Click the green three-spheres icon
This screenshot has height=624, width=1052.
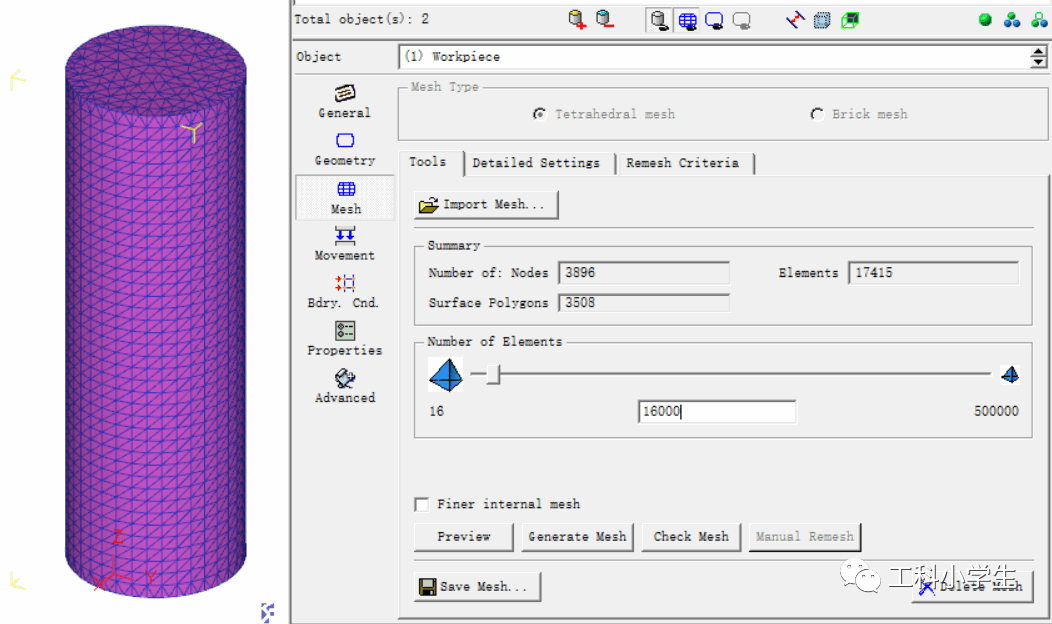click(1039, 20)
